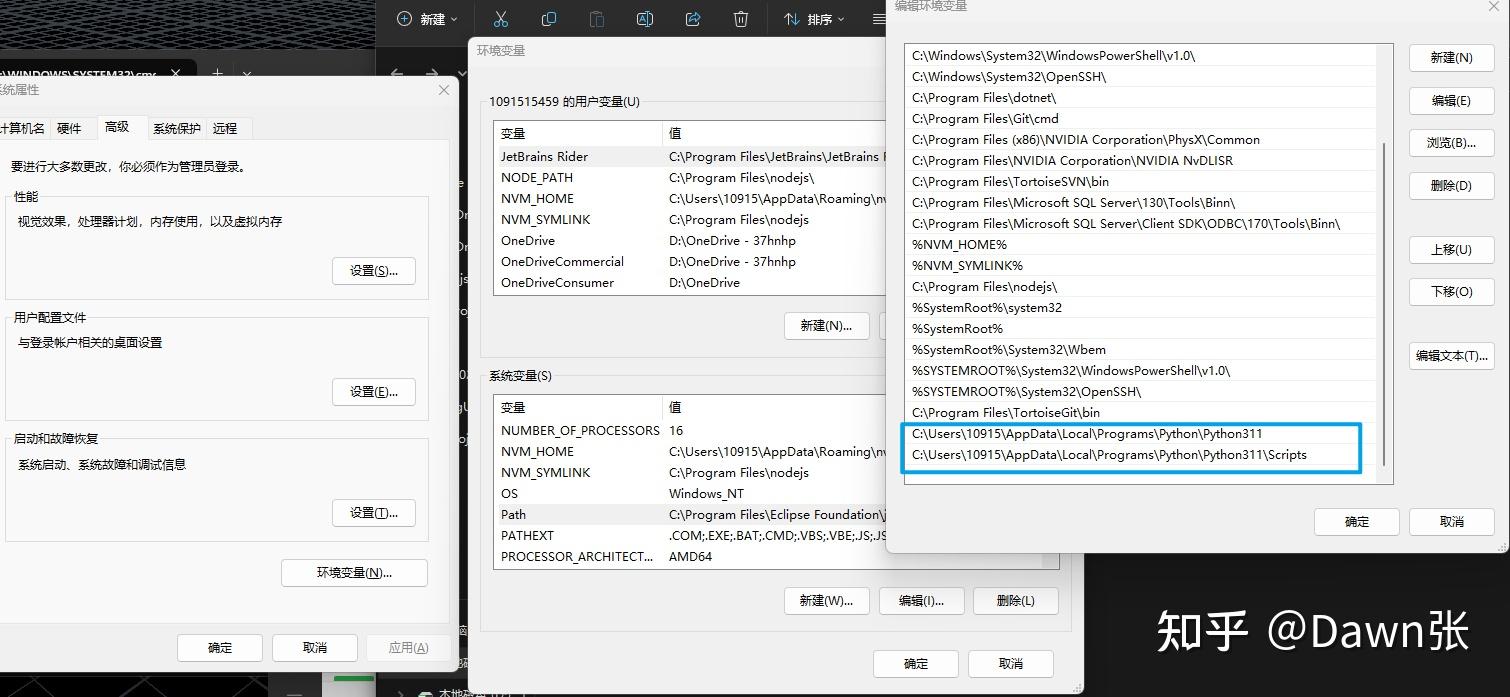Viewport: 1510px width, 697px height.
Task: Open the 新建 dropdown in Explorer toolbar
Action: 427,19
